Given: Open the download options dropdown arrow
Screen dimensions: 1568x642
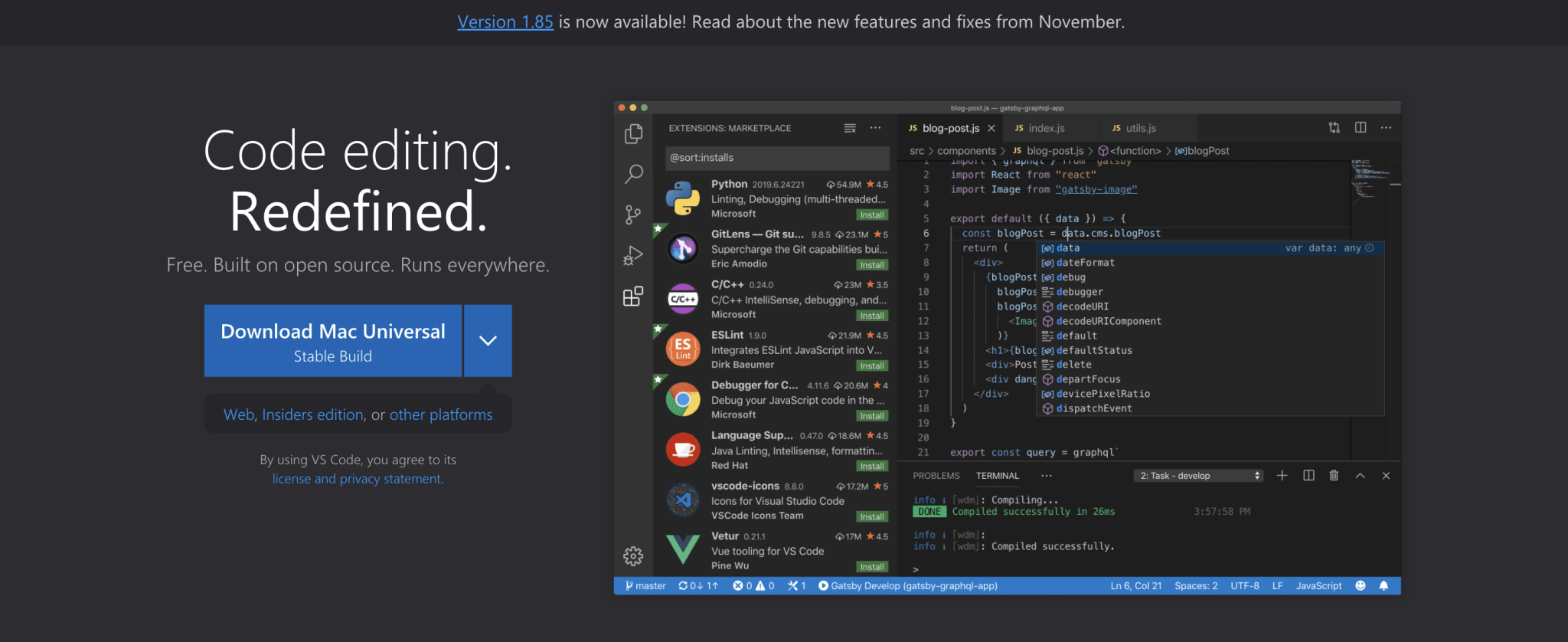Looking at the screenshot, I should tap(488, 341).
